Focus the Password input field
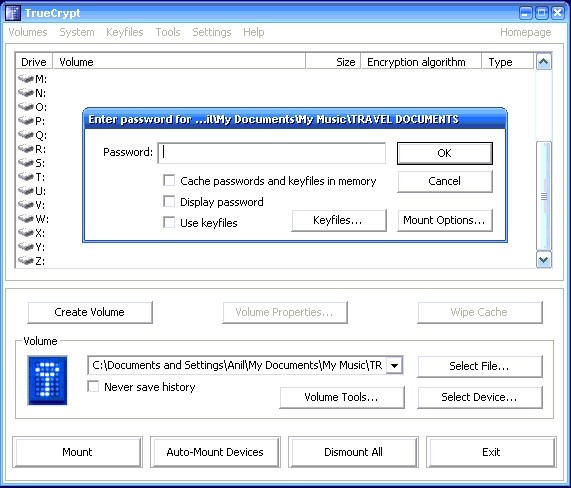 click(x=272, y=153)
